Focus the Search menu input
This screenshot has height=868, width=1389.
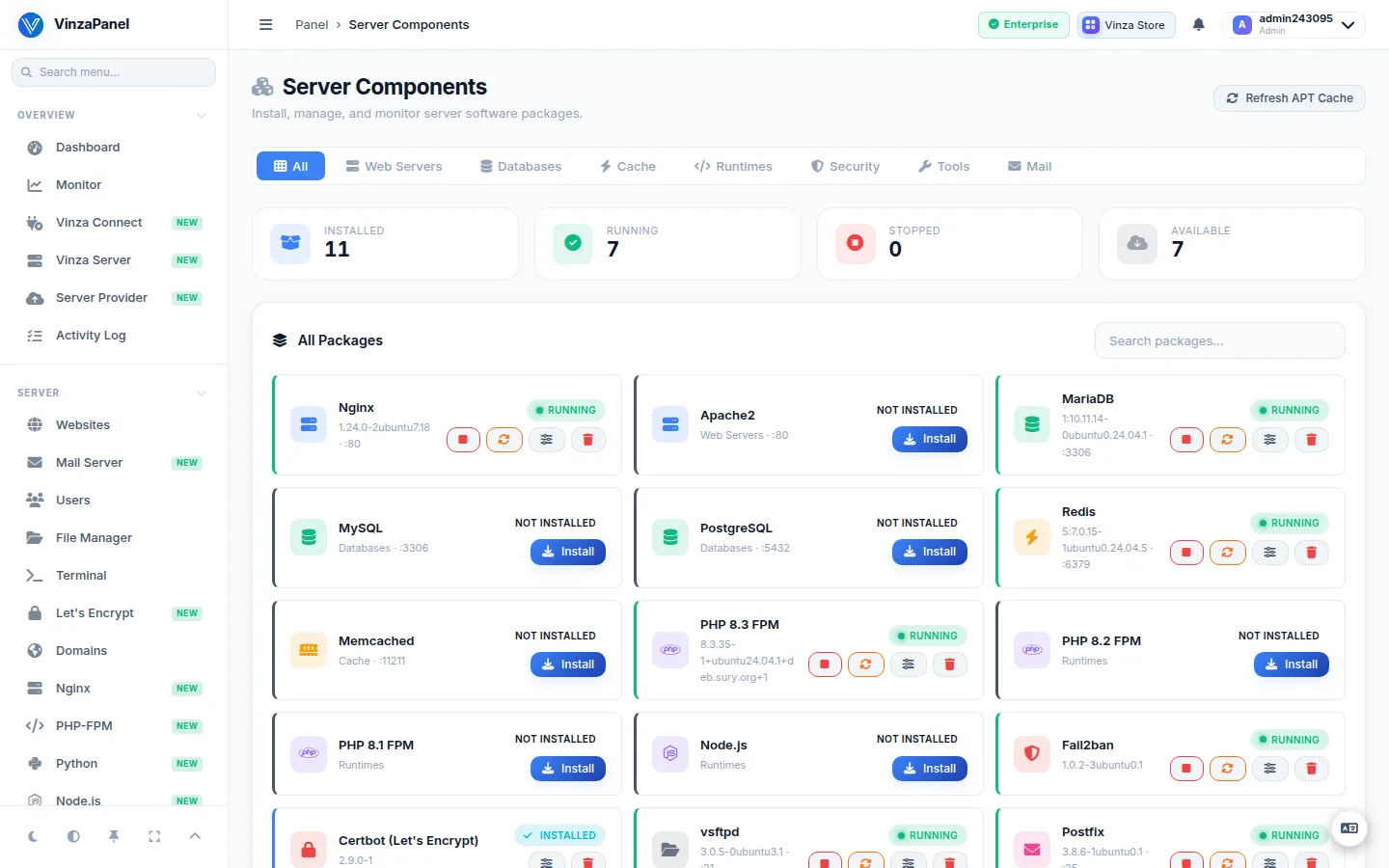point(114,72)
